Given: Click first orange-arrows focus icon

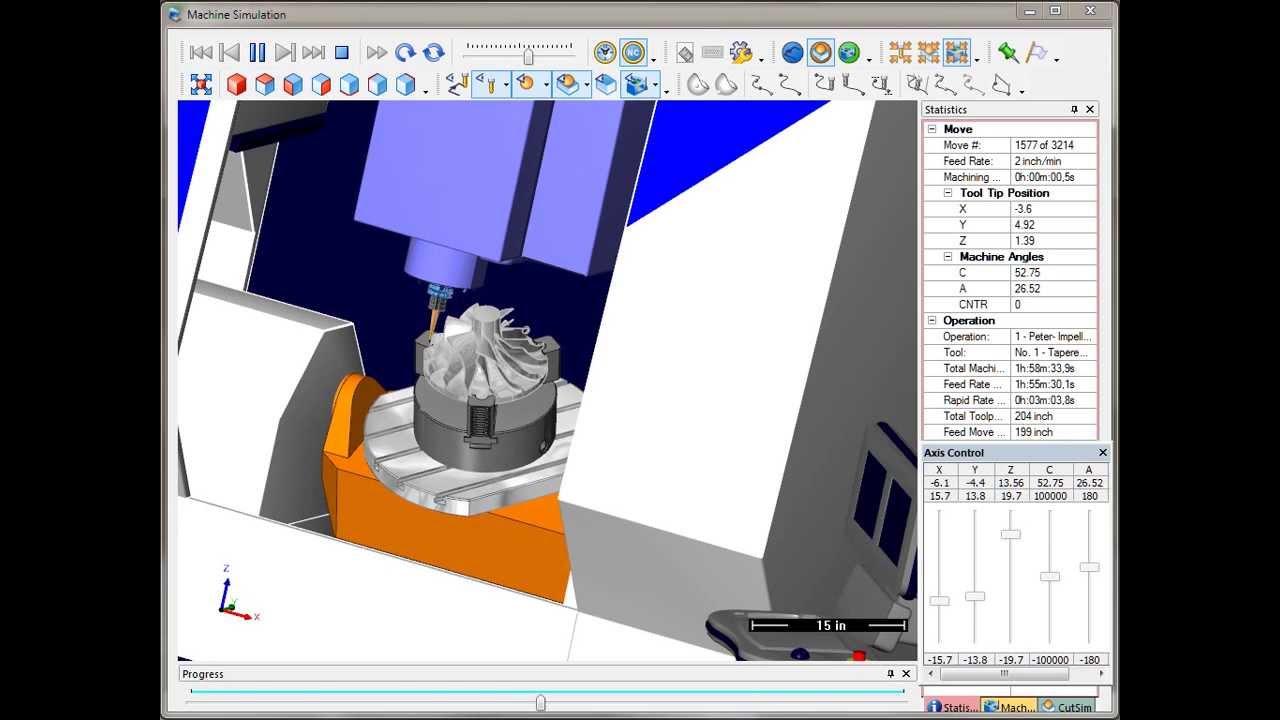Looking at the screenshot, I should click(x=900, y=53).
